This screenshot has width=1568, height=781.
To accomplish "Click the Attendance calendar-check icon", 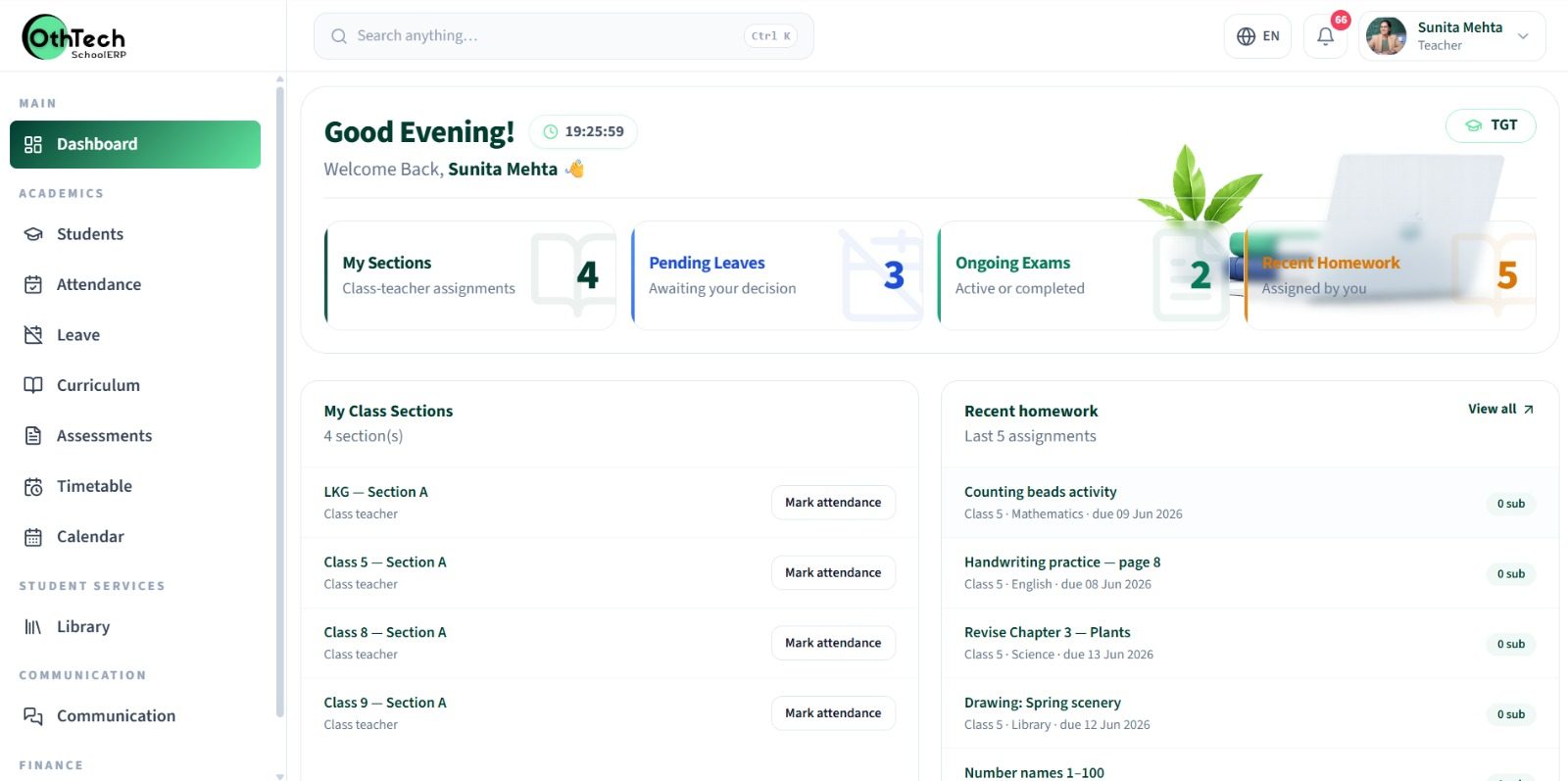I will [x=33, y=285].
